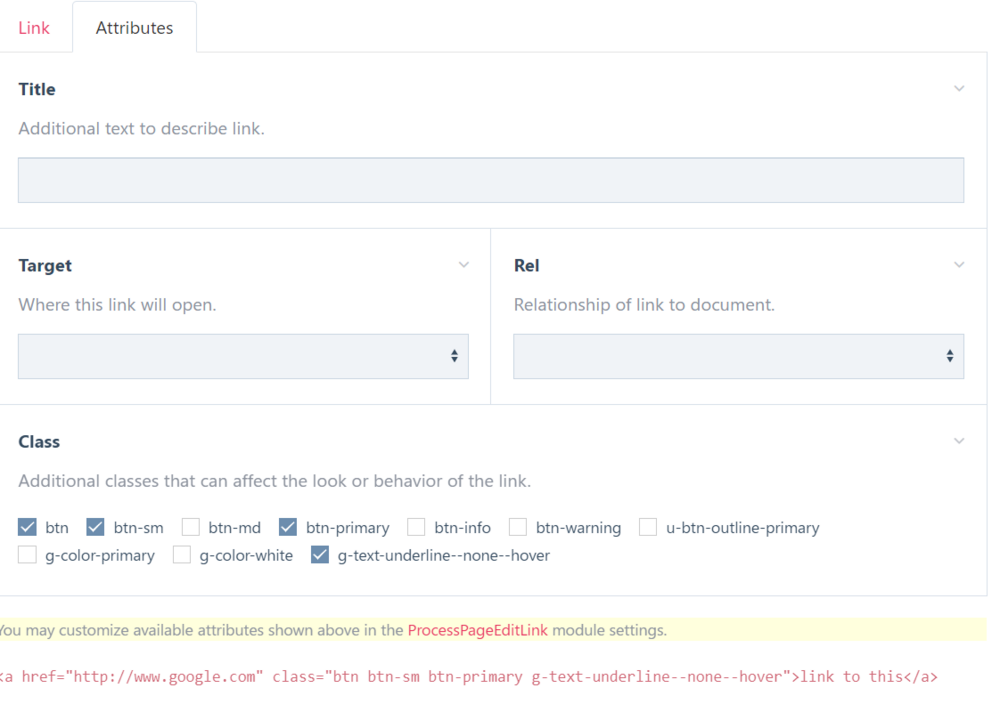Disable the btn-sm class
1000x704 pixels.
94,527
